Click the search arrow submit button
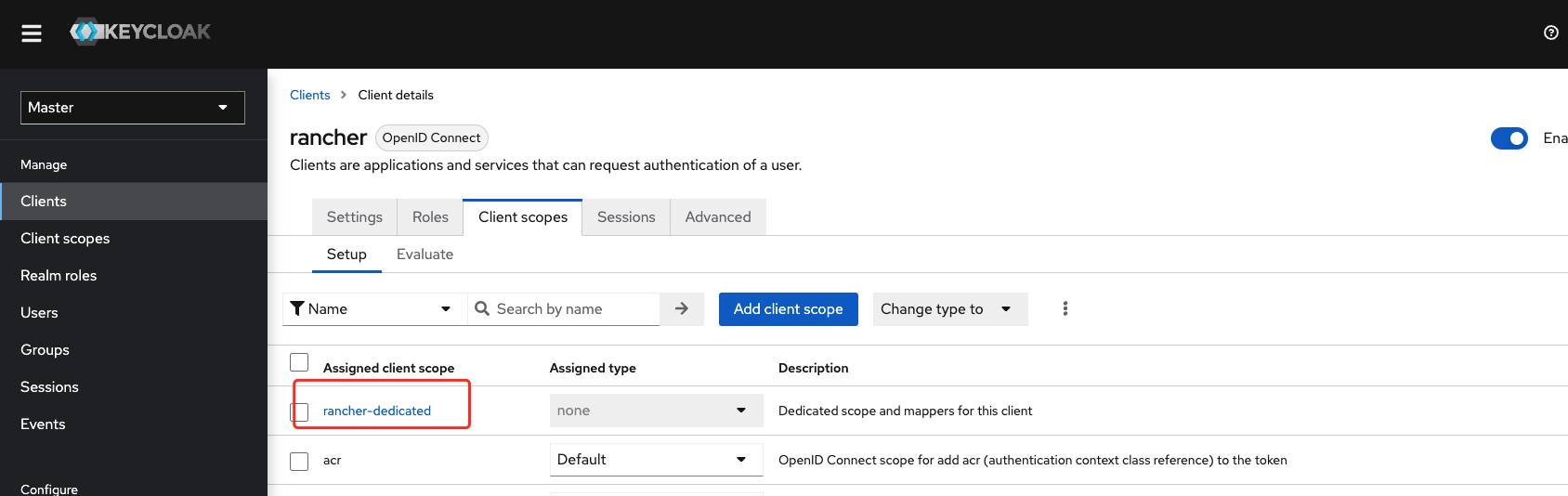 [x=682, y=308]
